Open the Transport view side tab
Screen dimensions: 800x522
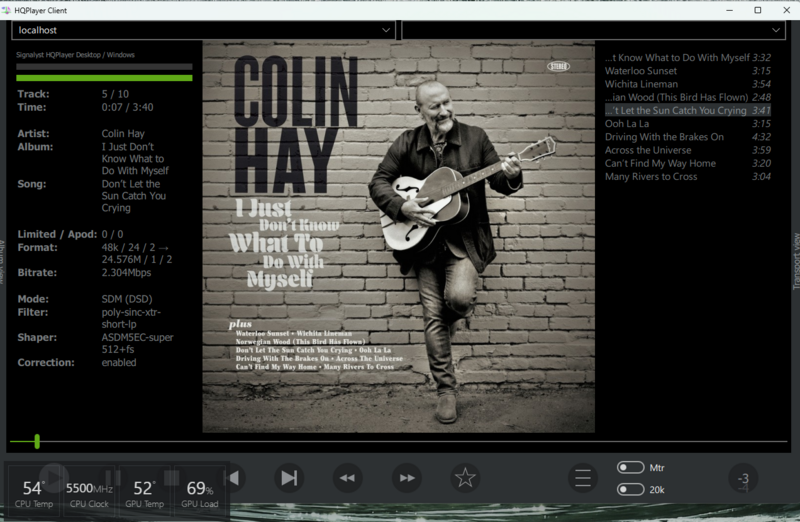point(795,262)
